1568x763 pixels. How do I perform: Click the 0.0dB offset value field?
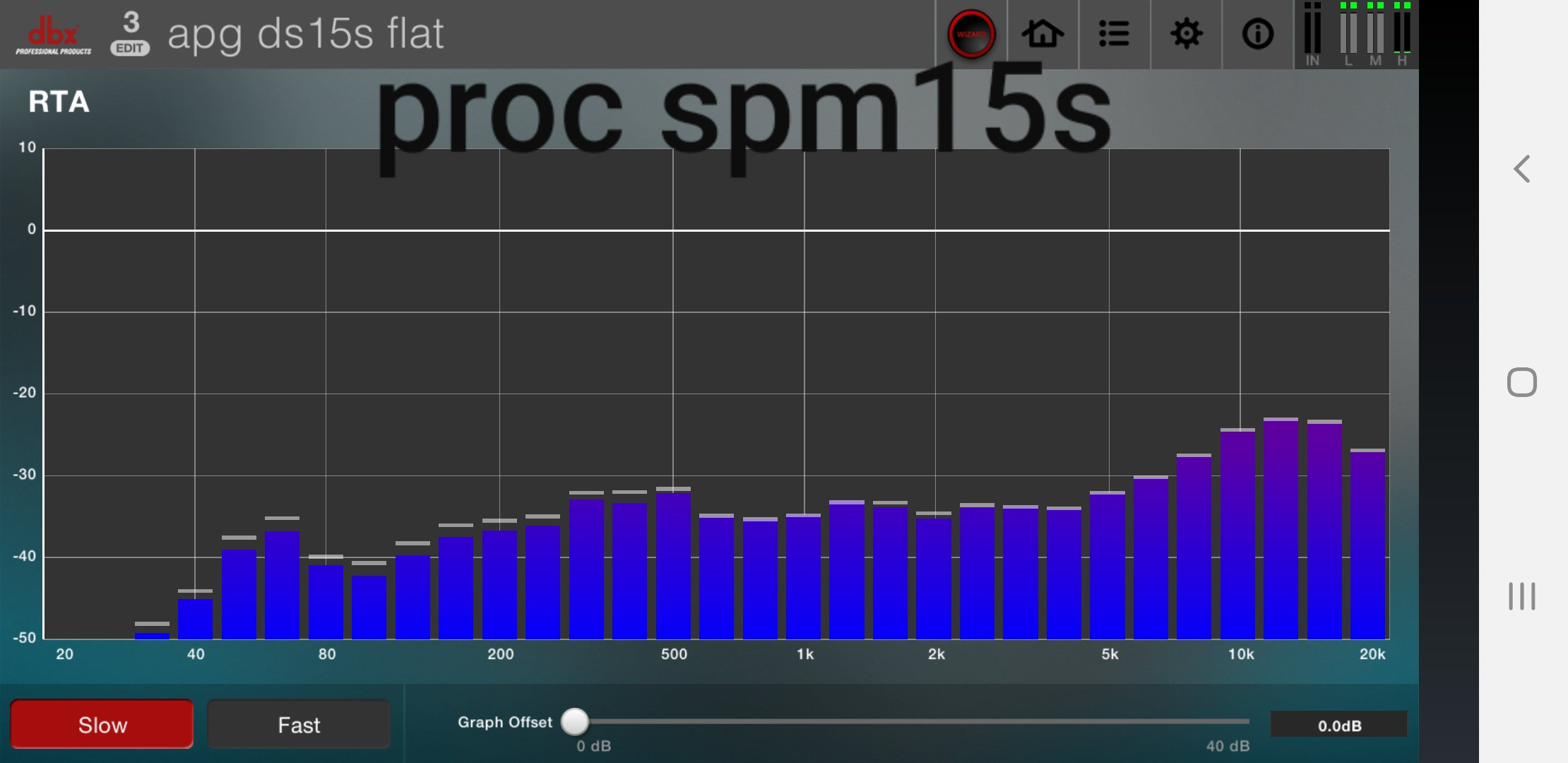[1338, 725]
